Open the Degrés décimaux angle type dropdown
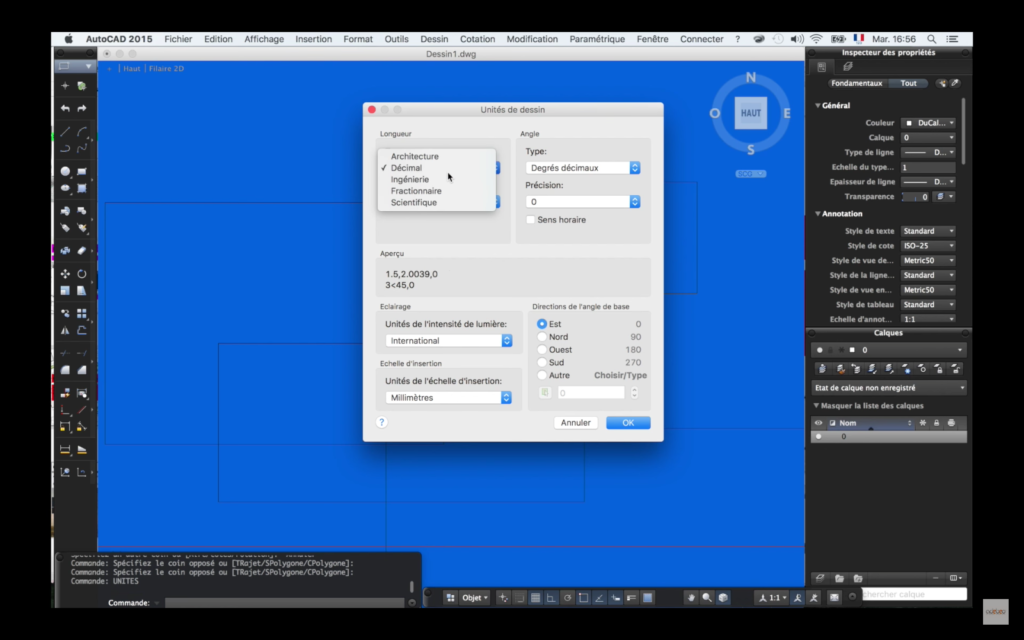The height and width of the screenshot is (640, 1024). click(x=582, y=167)
